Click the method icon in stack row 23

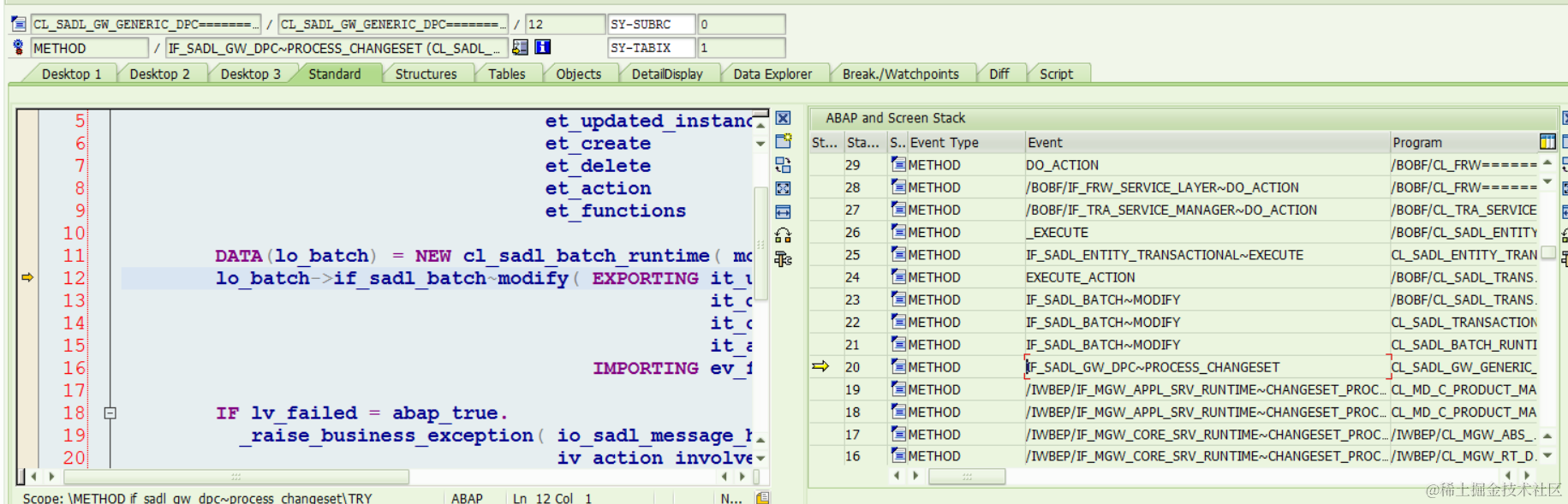[x=898, y=299]
